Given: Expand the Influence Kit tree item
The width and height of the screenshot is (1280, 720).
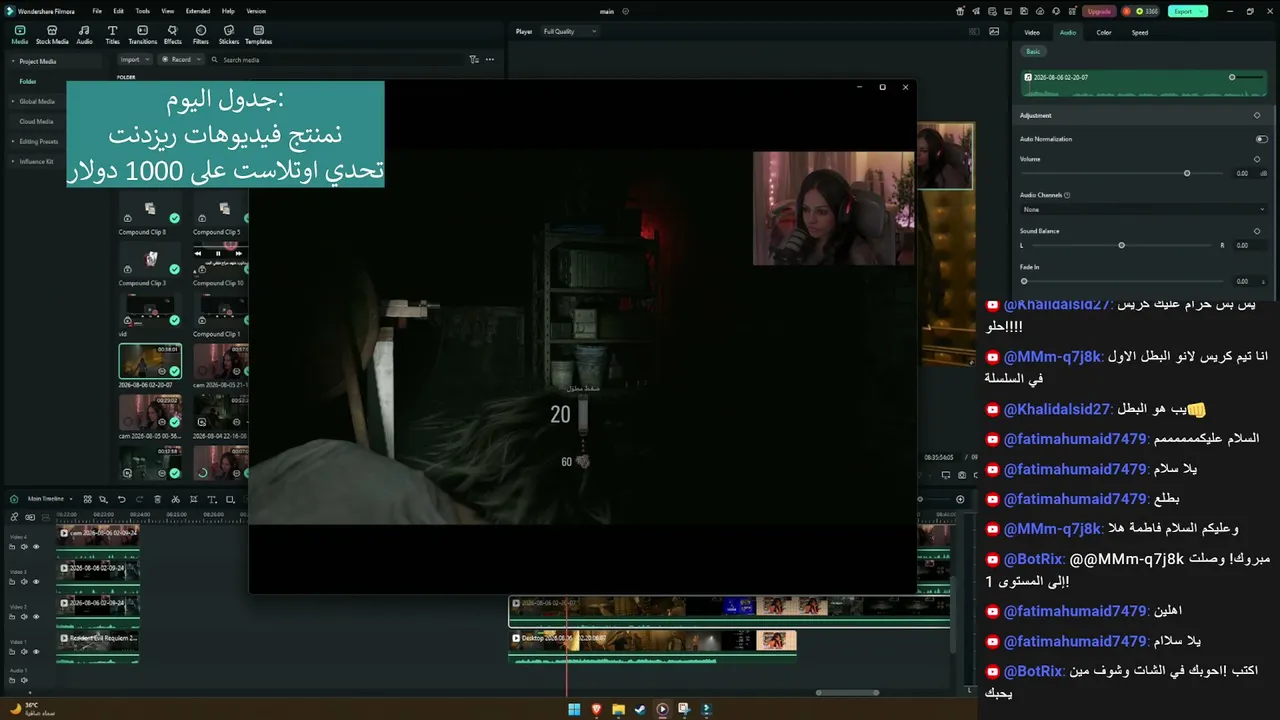Looking at the screenshot, I should coord(13,162).
